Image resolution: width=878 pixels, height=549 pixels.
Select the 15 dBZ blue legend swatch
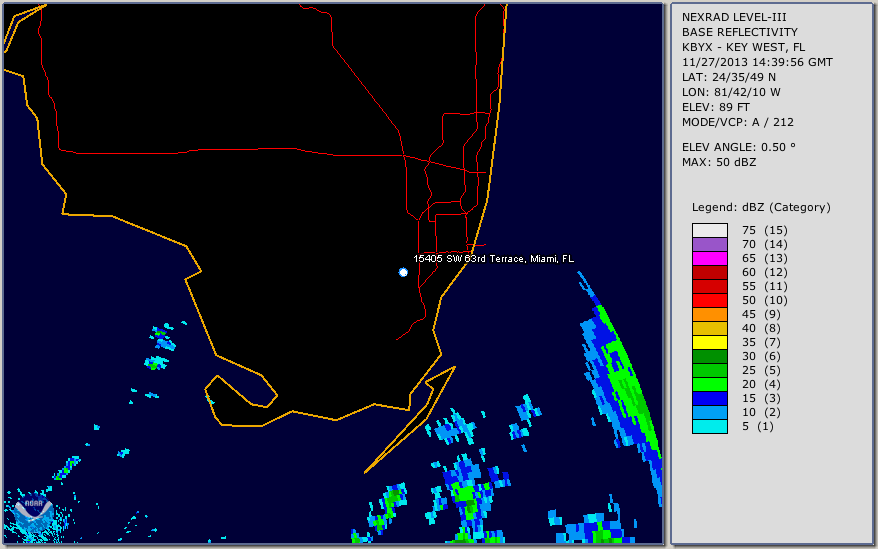(710, 398)
